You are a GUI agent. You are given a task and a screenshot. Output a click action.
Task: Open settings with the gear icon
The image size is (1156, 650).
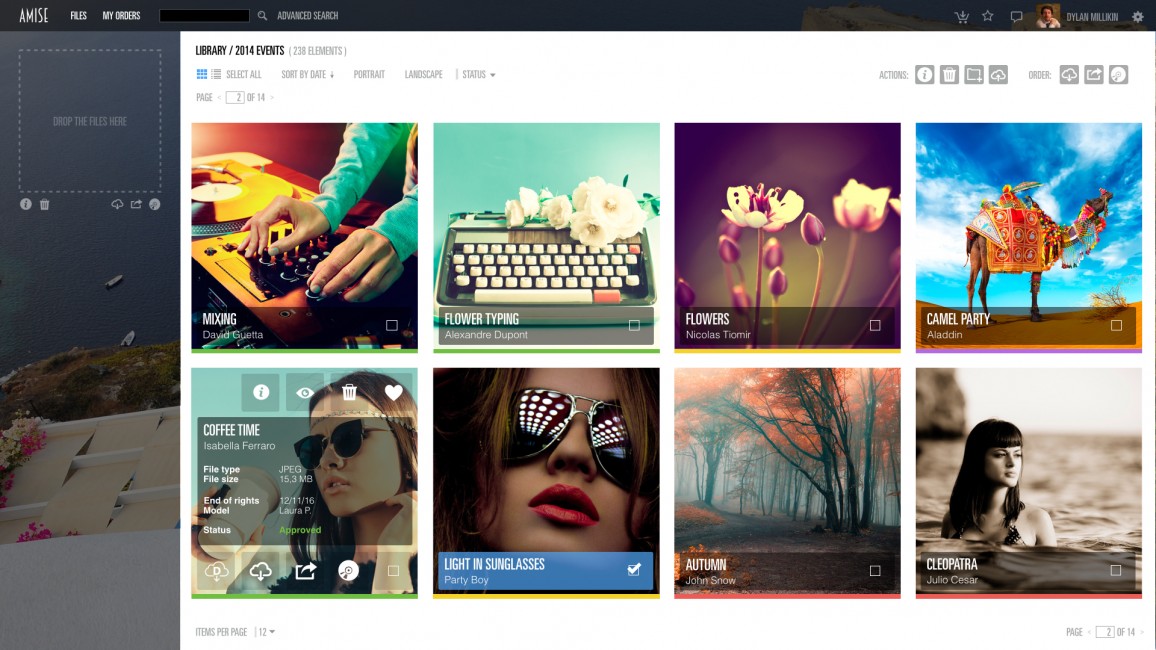[1138, 17]
